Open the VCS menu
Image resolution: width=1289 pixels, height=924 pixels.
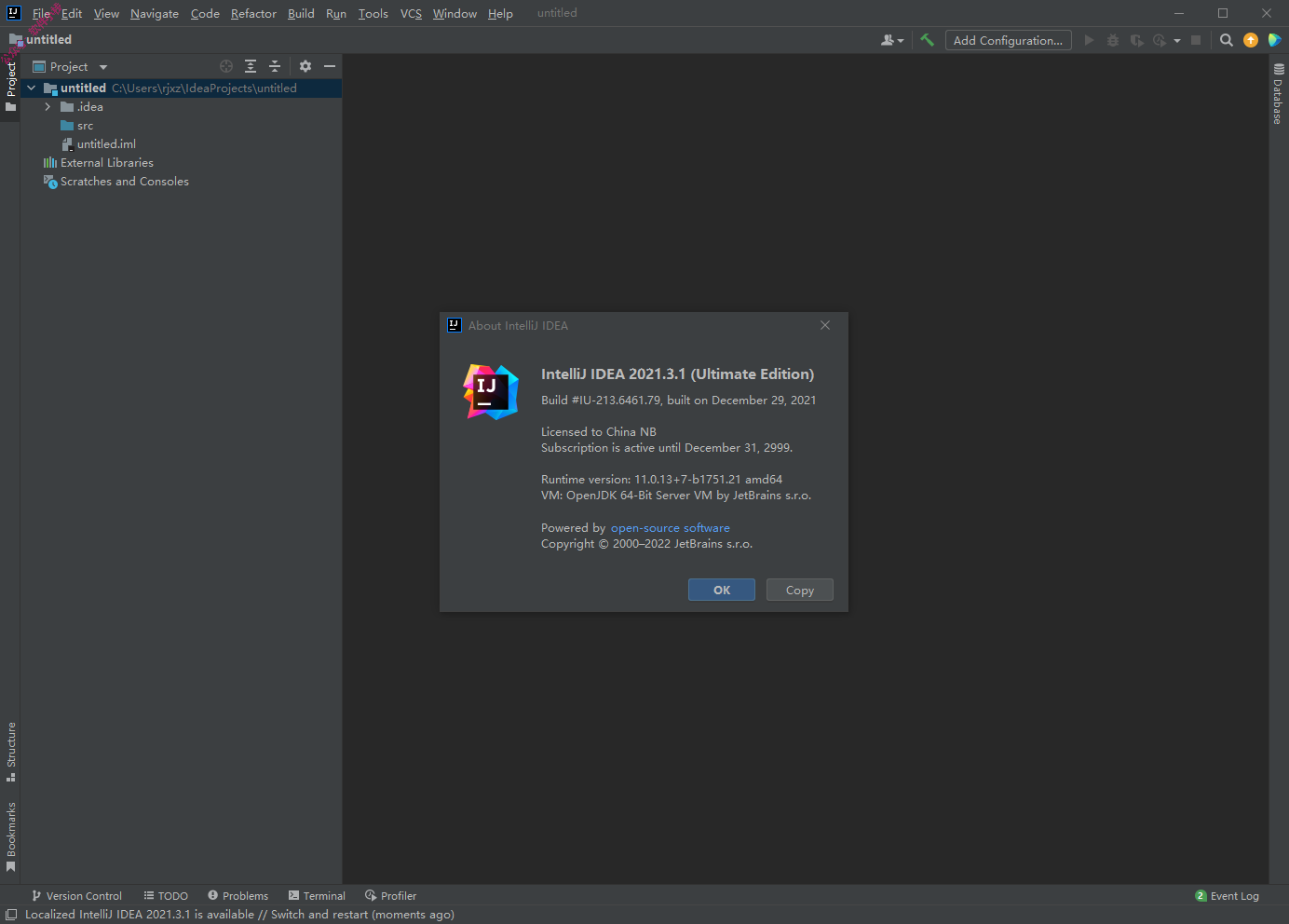(x=411, y=13)
